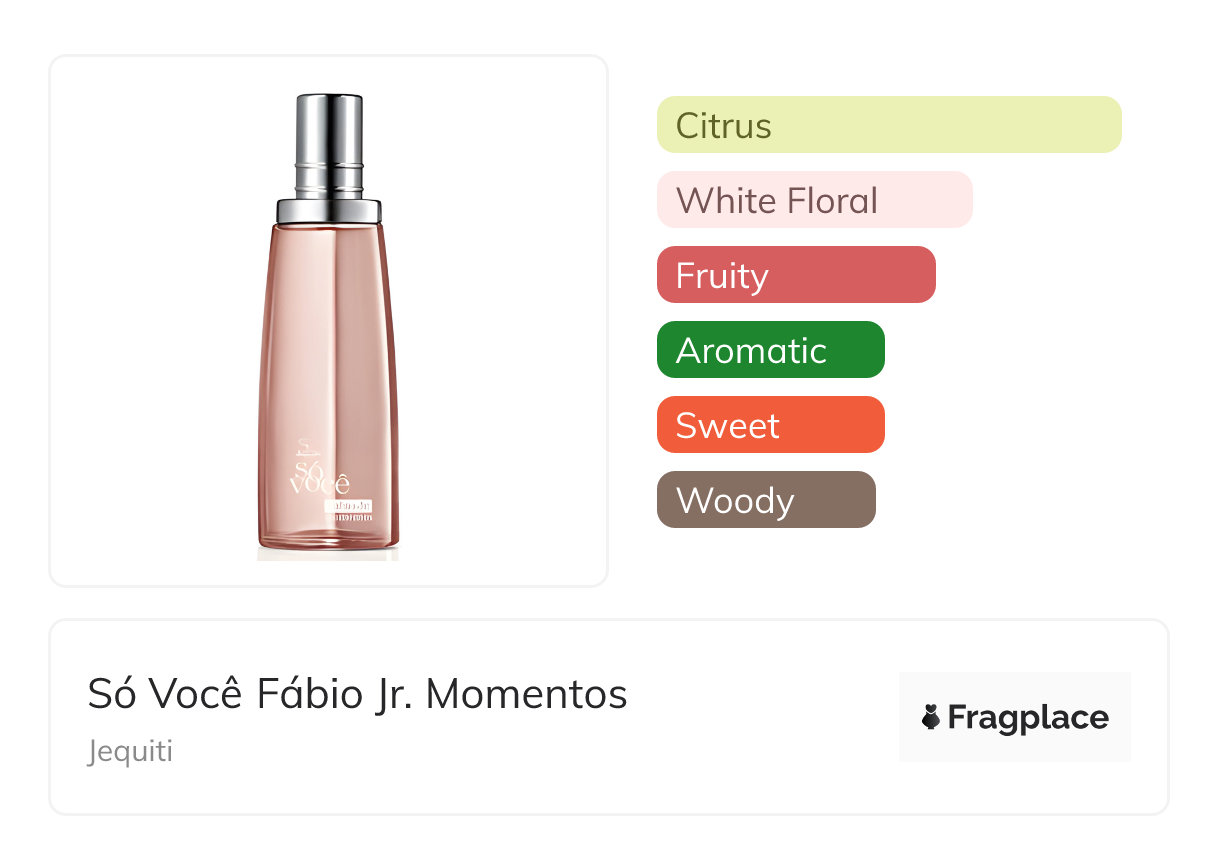Click the 'Citrus' text label
This screenshot has width=1218, height=864.
click(x=723, y=126)
